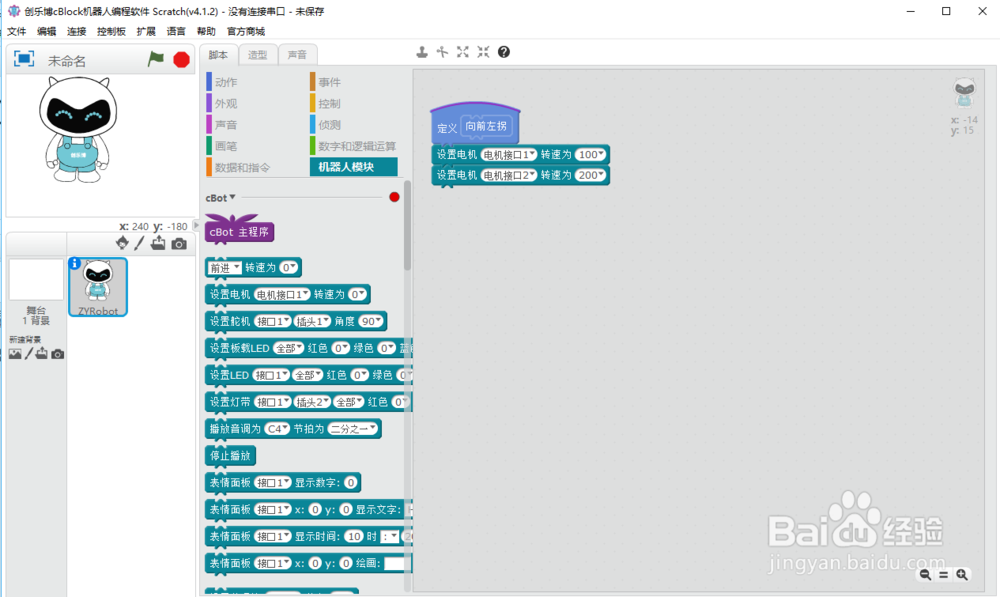The width and height of the screenshot is (1000, 597).
Task: Paint a new sprite with the brush icon
Action: point(139,243)
